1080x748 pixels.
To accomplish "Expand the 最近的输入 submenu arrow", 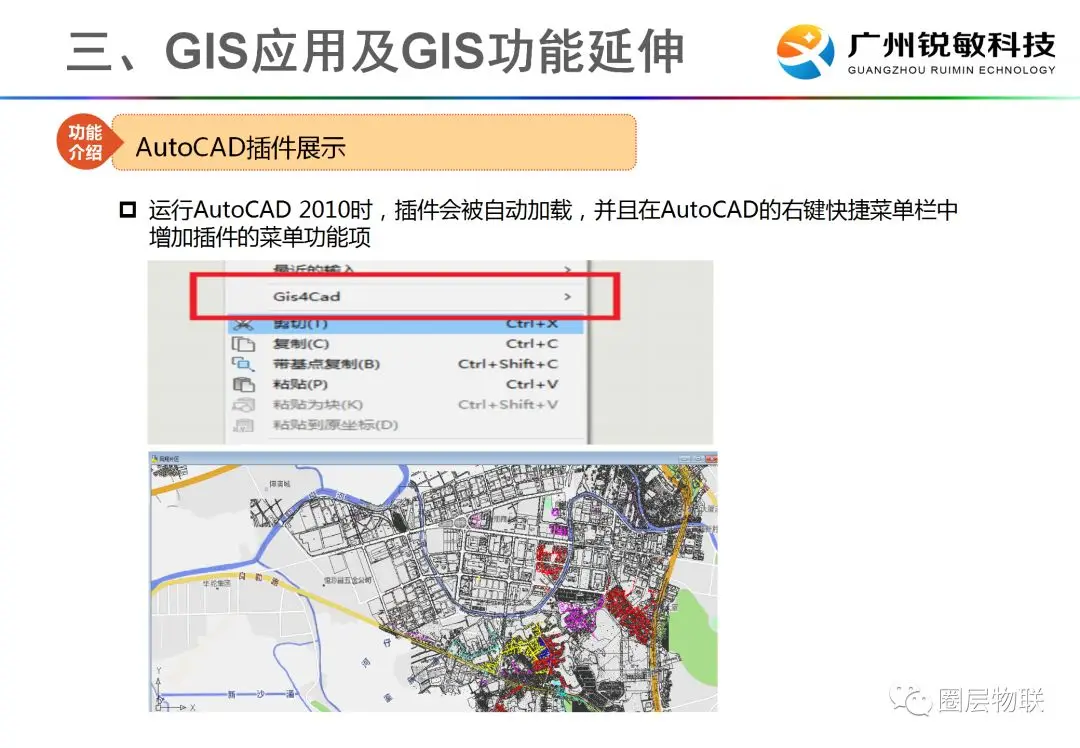I will (x=568, y=269).
